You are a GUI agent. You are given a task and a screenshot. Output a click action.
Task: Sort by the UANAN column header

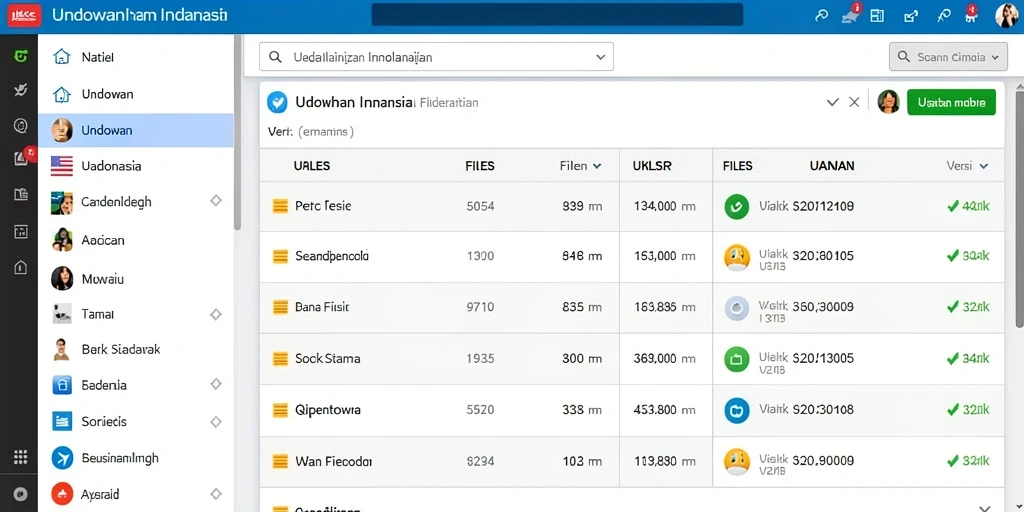tap(832, 166)
